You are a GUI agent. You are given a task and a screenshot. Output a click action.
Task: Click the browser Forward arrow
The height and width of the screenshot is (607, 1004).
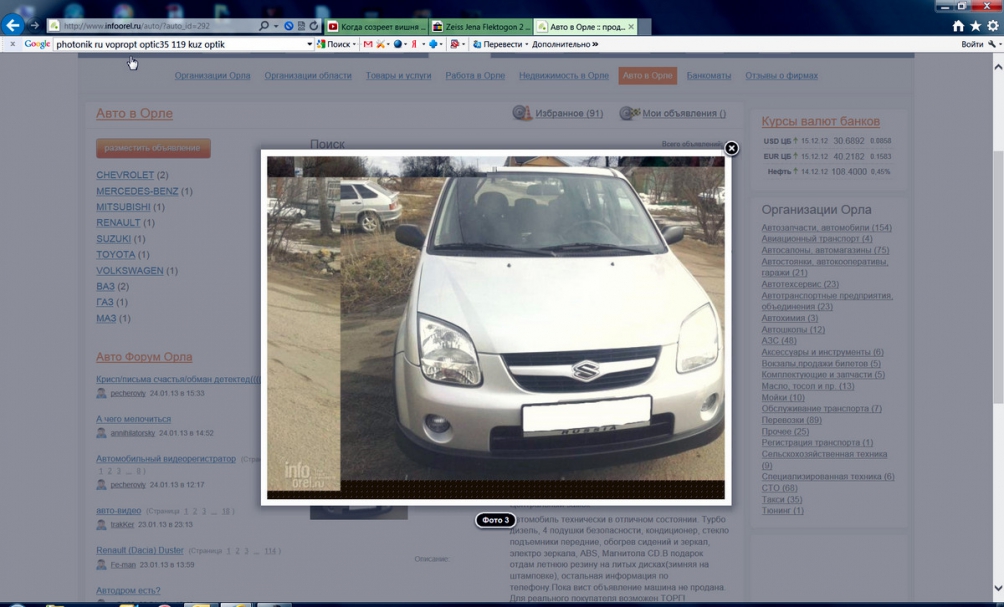[x=35, y=26]
